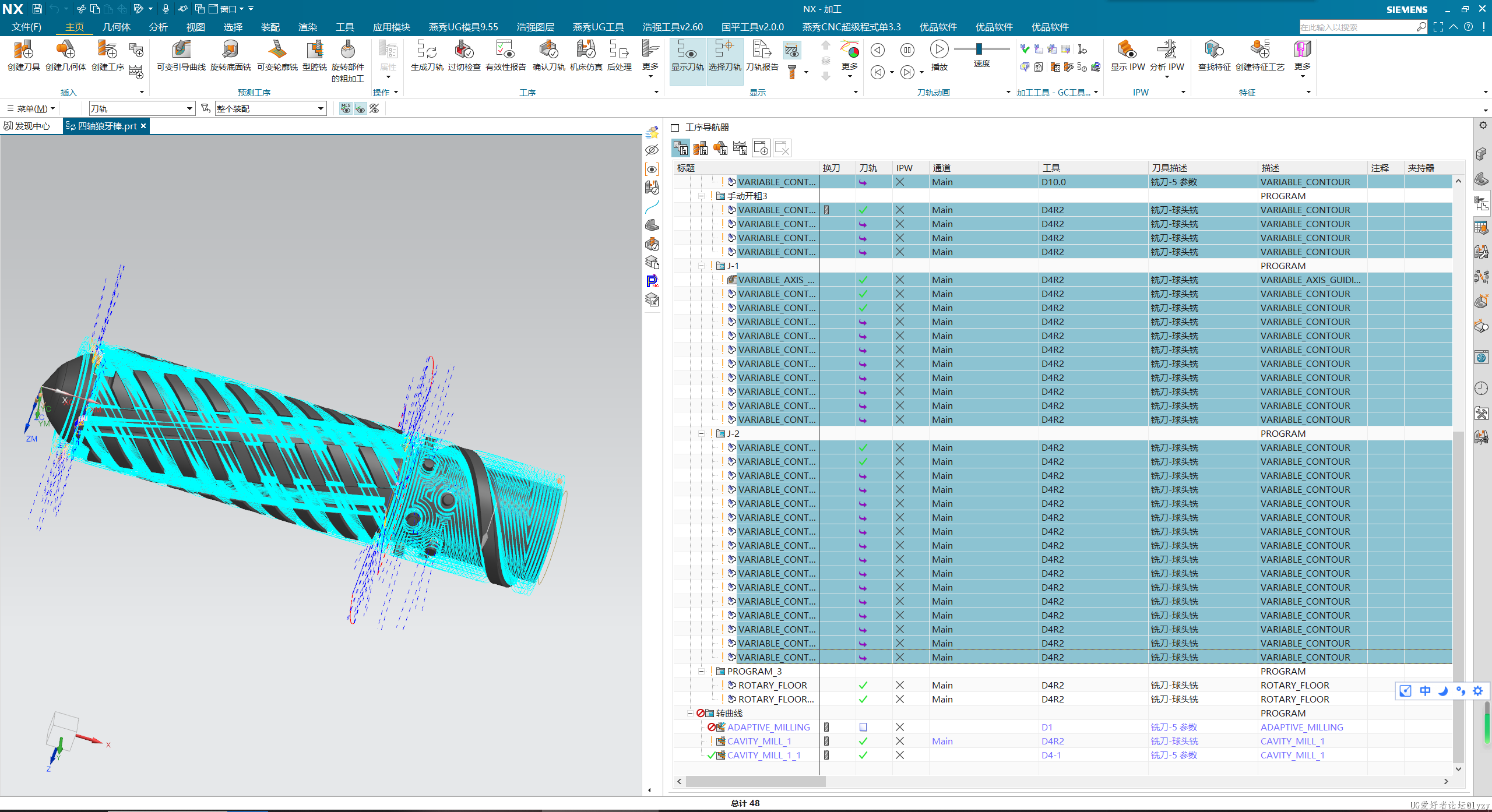Image resolution: width=1492 pixels, height=812 pixels.
Task: Toggle MCS display icon in selection bar
Action: [346, 108]
